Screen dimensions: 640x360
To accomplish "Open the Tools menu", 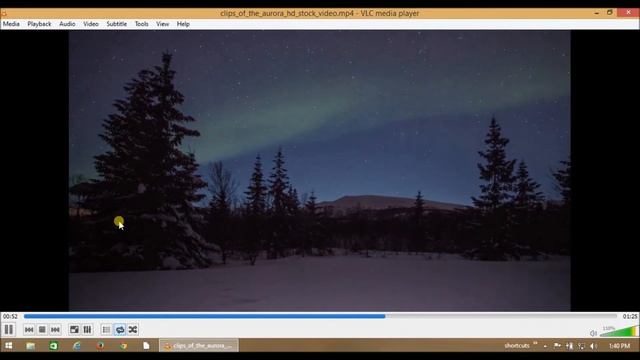I will [x=142, y=24].
